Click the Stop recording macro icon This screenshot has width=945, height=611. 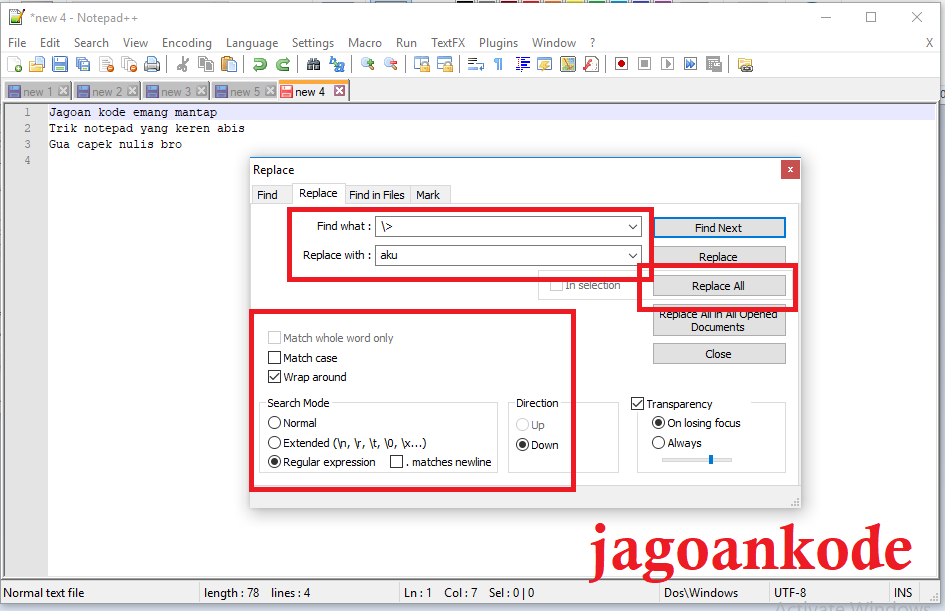644,64
